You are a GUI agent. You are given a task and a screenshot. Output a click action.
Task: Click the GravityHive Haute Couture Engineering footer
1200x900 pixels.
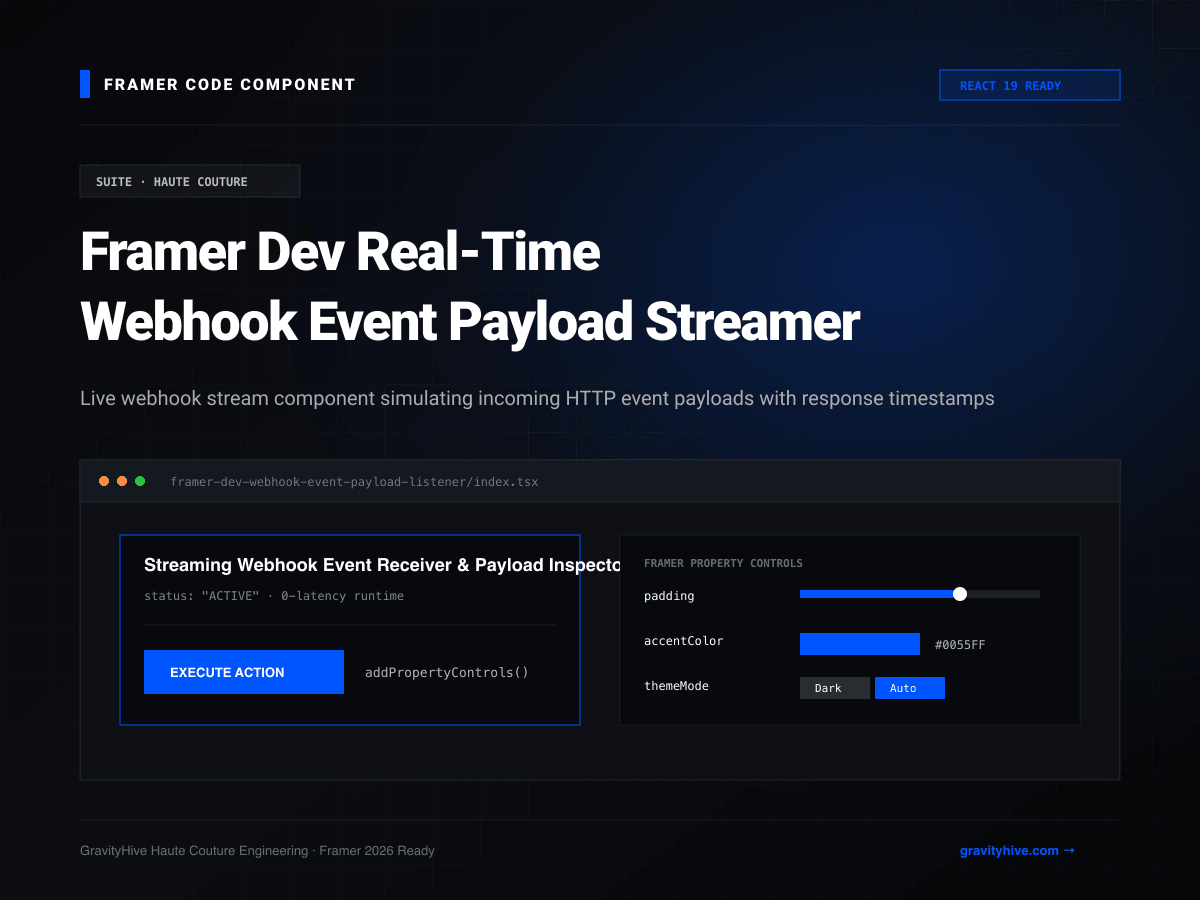257,851
